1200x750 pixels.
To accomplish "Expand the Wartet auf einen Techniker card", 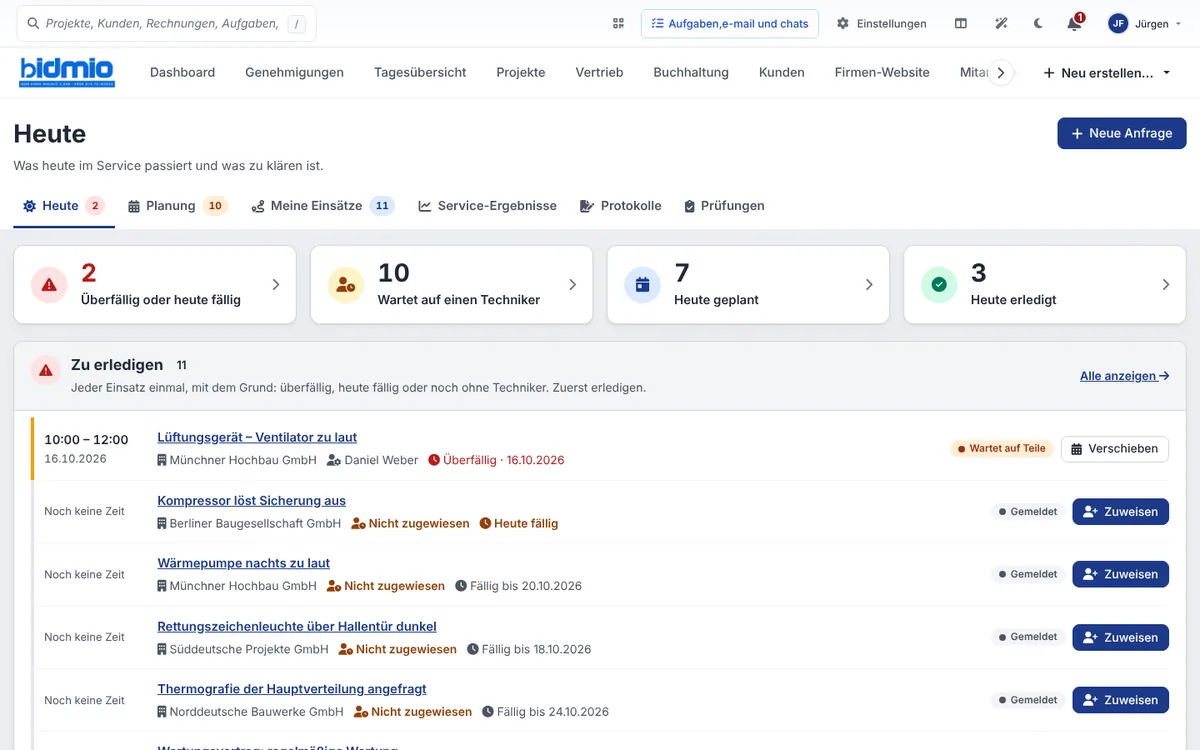I will coord(452,285).
